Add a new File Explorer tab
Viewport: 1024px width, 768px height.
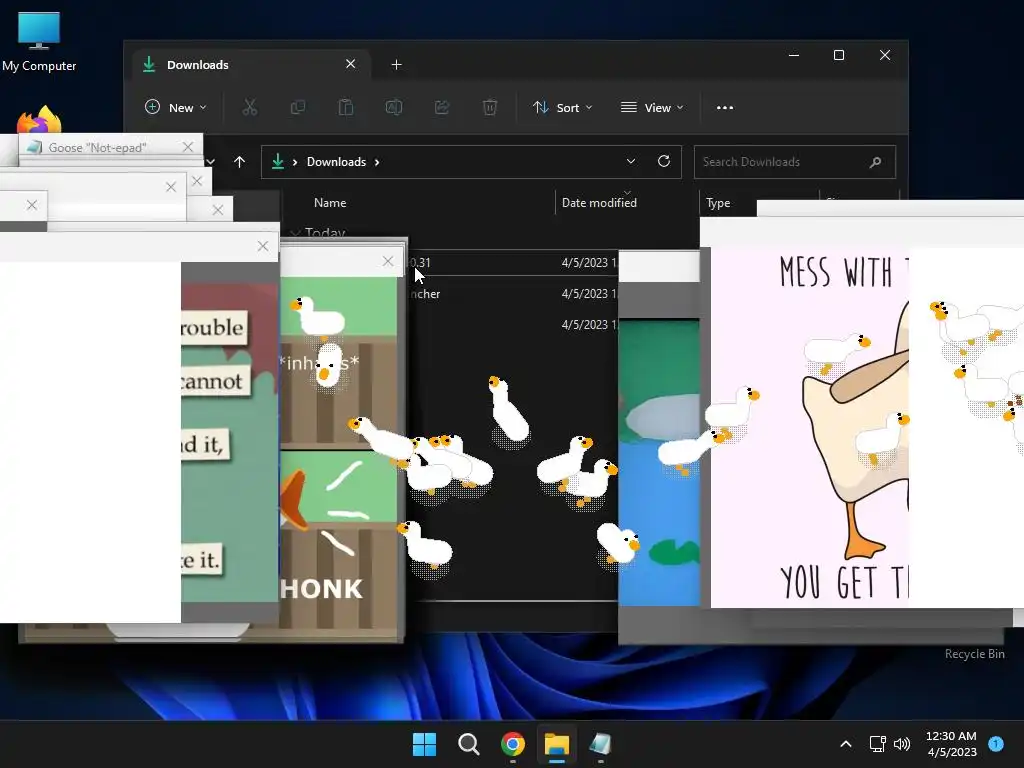396,65
